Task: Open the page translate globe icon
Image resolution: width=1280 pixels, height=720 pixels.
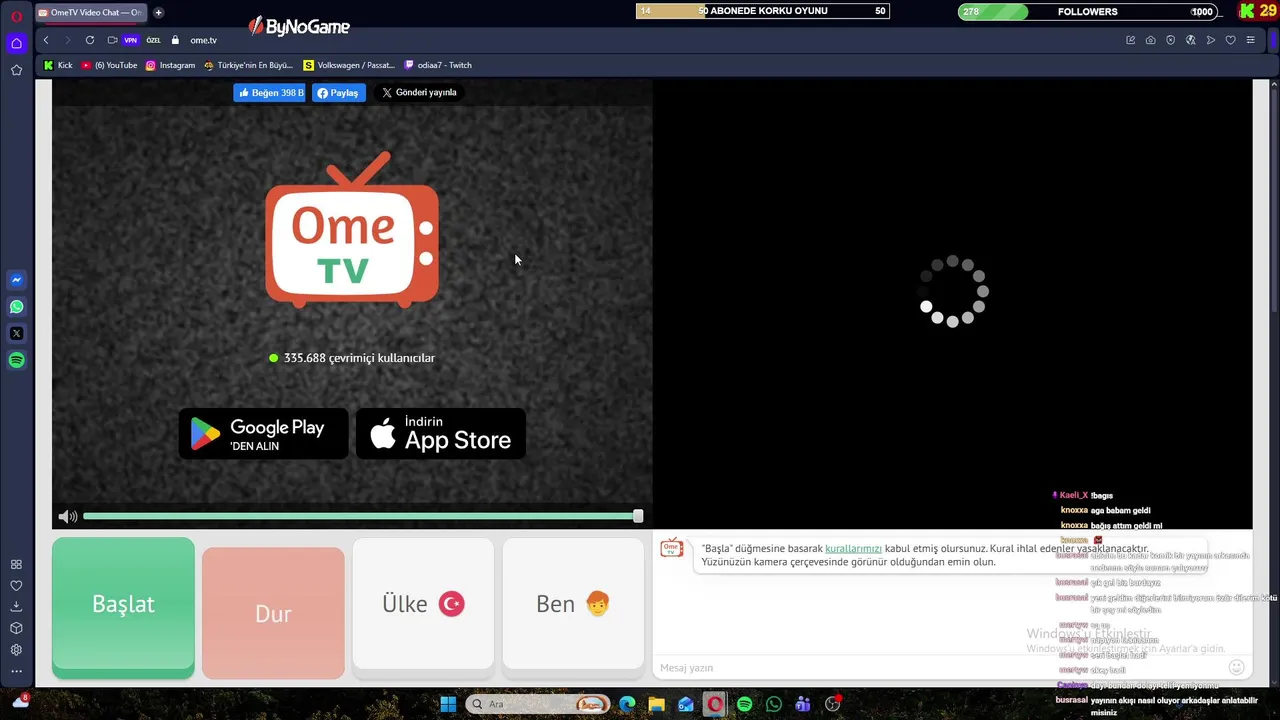Action: [1190, 40]
